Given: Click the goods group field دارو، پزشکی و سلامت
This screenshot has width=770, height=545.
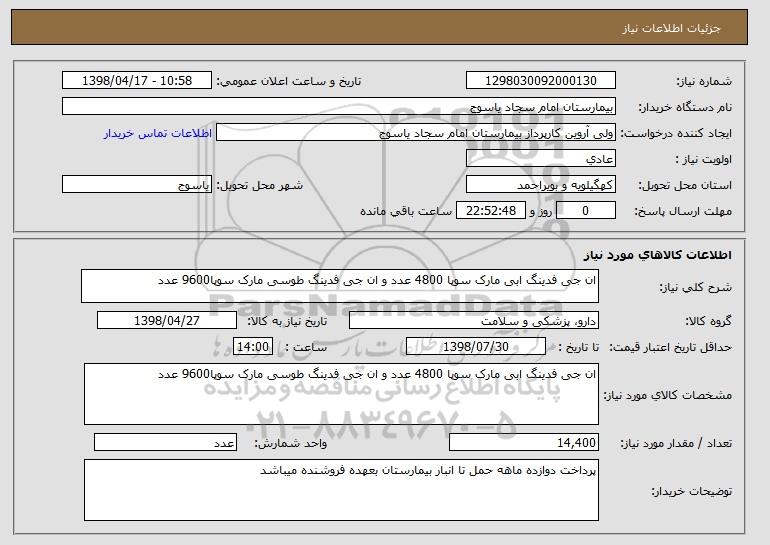Looking at the screenshot, I should tap(474, 321).
